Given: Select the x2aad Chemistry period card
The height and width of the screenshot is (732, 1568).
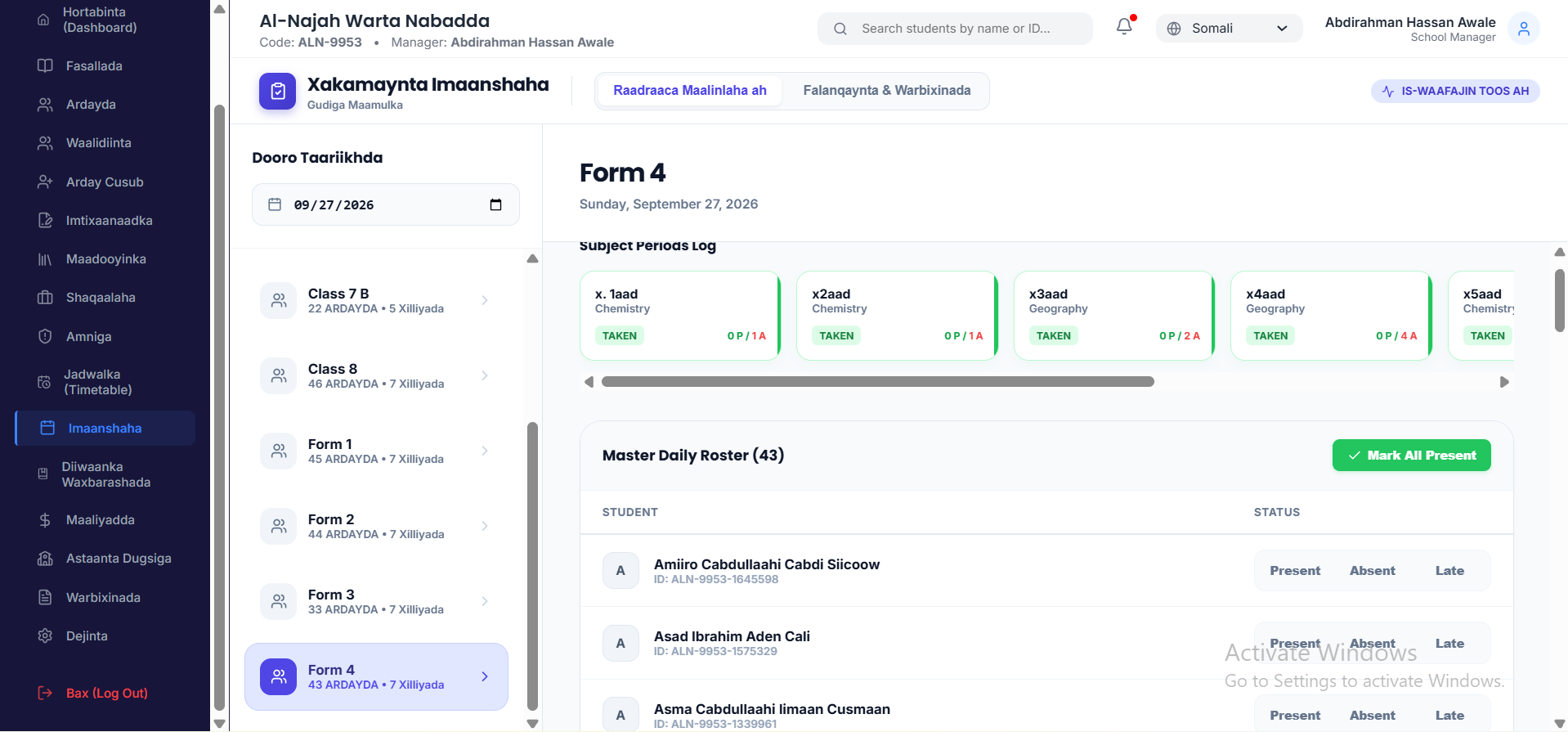Looking at the screenshot, I should [x=897, y=316].
